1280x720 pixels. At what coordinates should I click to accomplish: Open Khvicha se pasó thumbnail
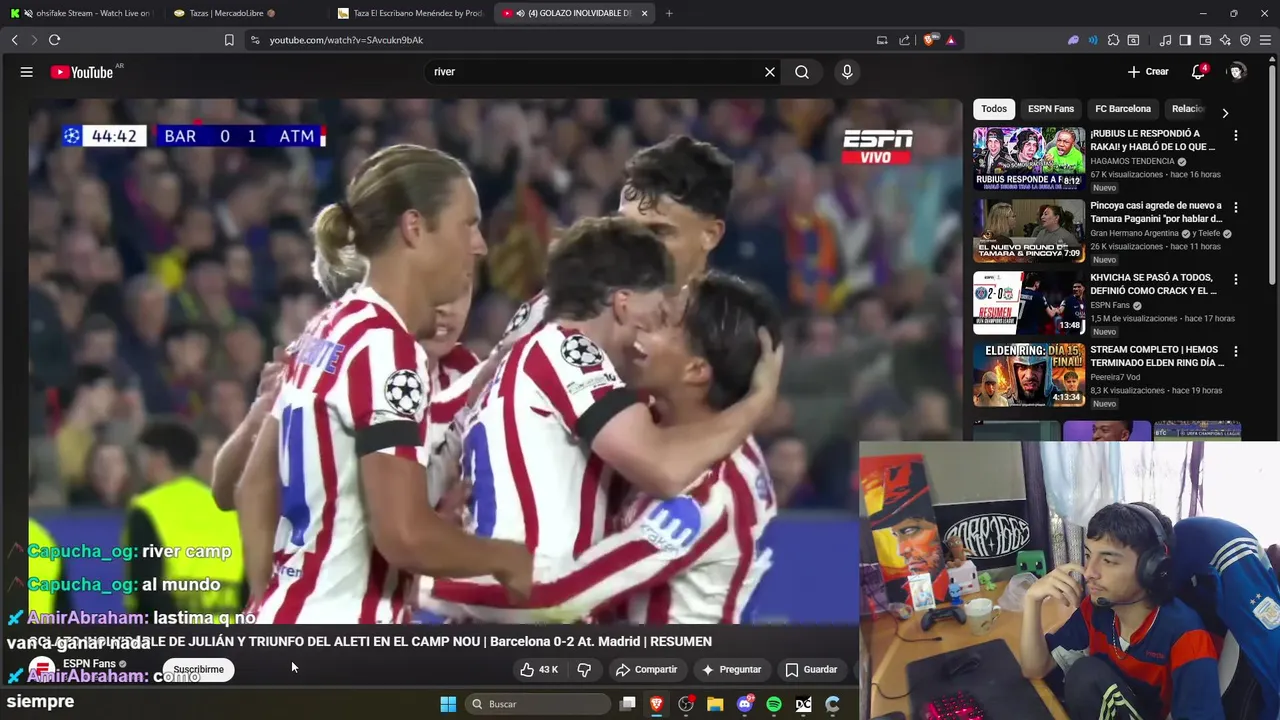pyautogui.click(x=1029, y=302)
